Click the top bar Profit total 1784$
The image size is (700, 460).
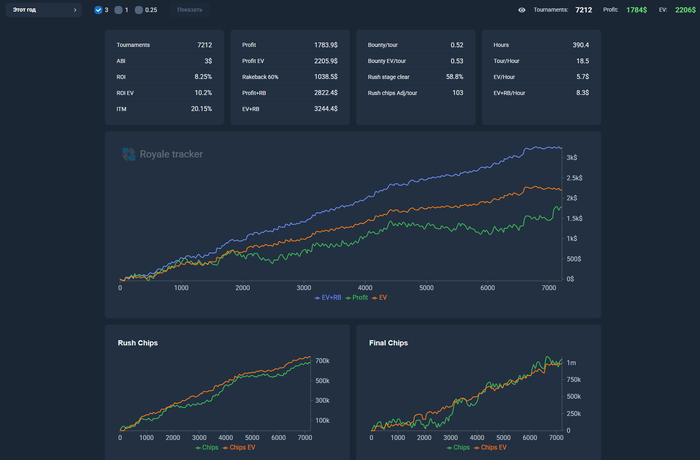point(637,10)
